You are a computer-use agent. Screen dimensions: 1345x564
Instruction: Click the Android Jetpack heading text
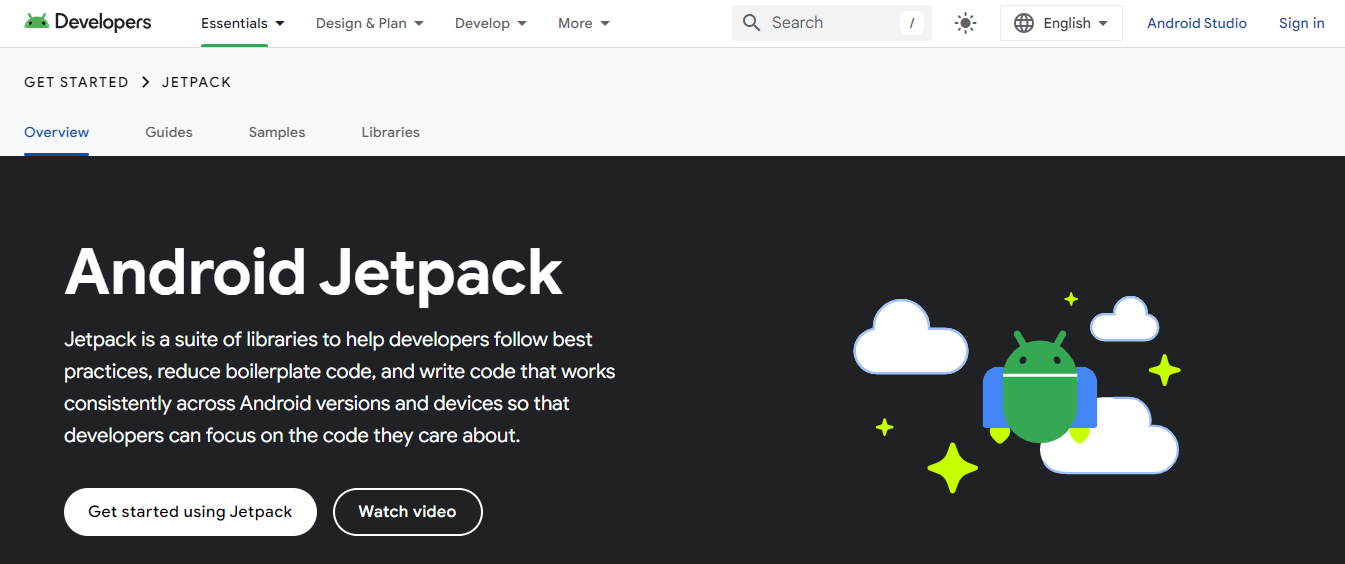click(314, 272)
